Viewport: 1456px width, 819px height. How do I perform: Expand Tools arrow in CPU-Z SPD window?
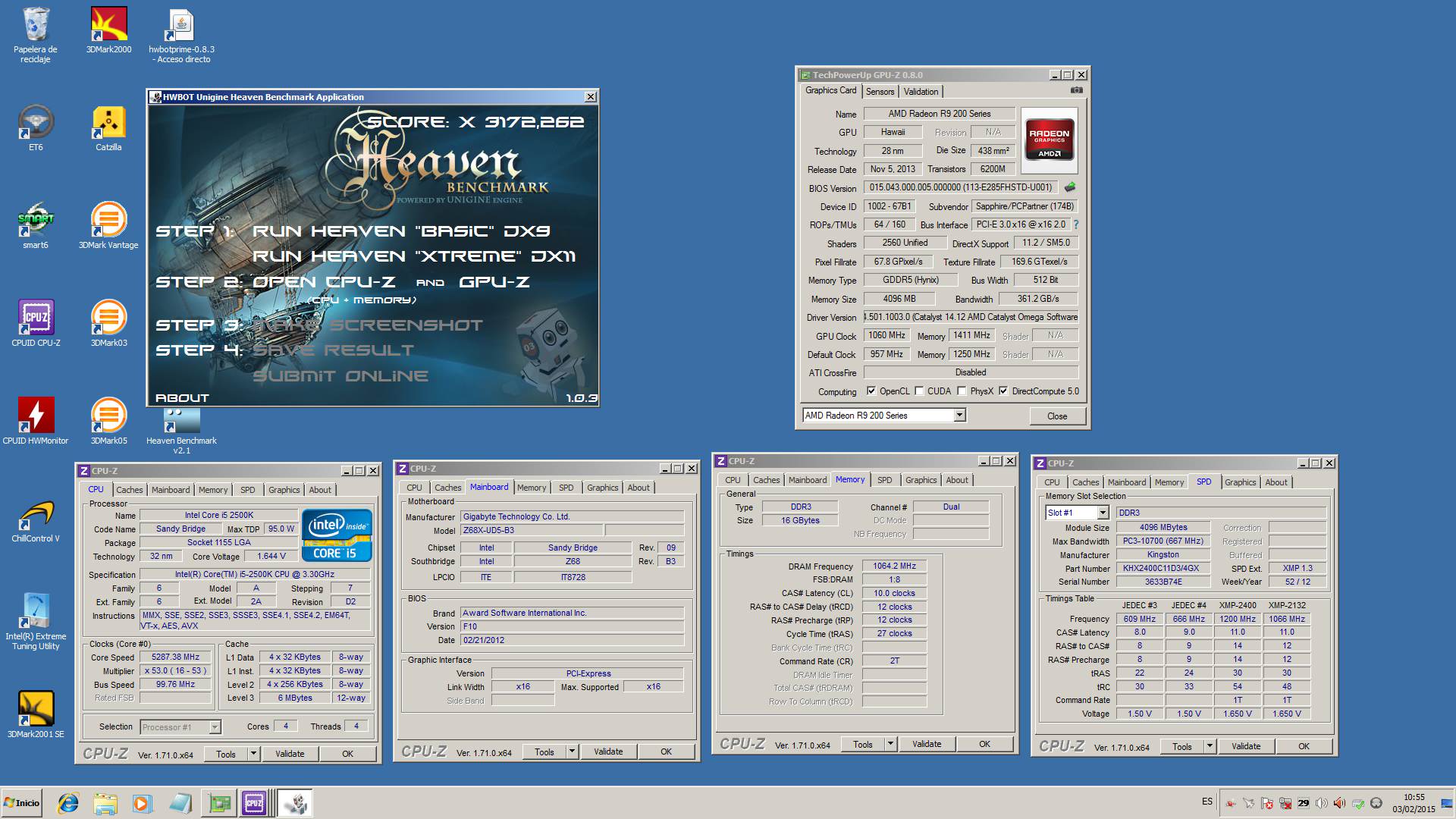point(1210,747)
